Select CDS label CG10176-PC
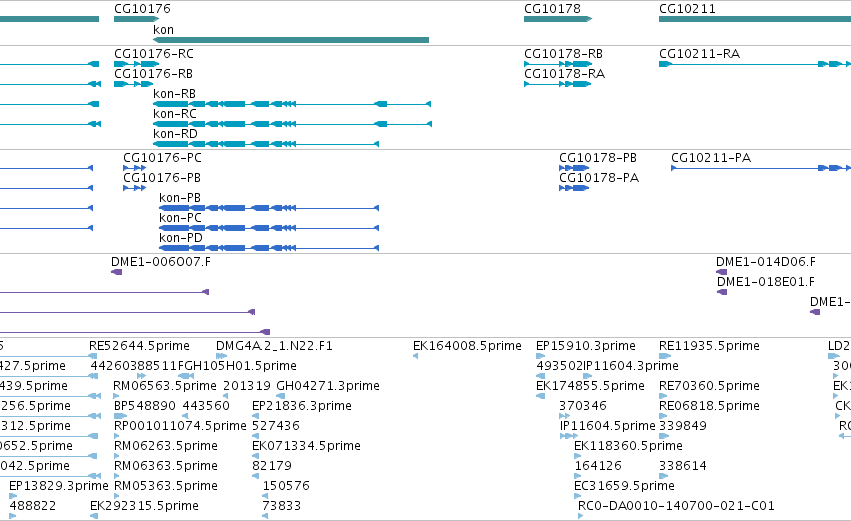 click(x=162, y=158)
